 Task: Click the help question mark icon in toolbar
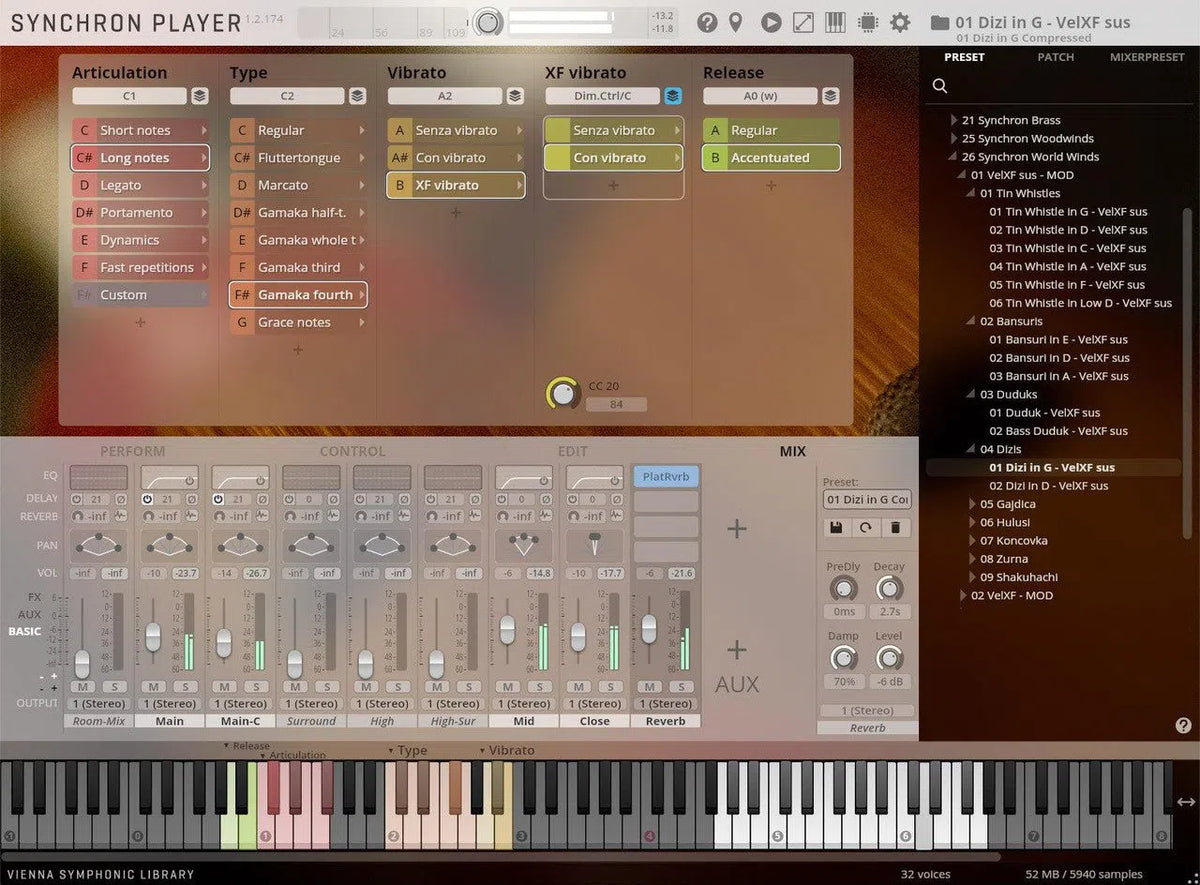707,22
